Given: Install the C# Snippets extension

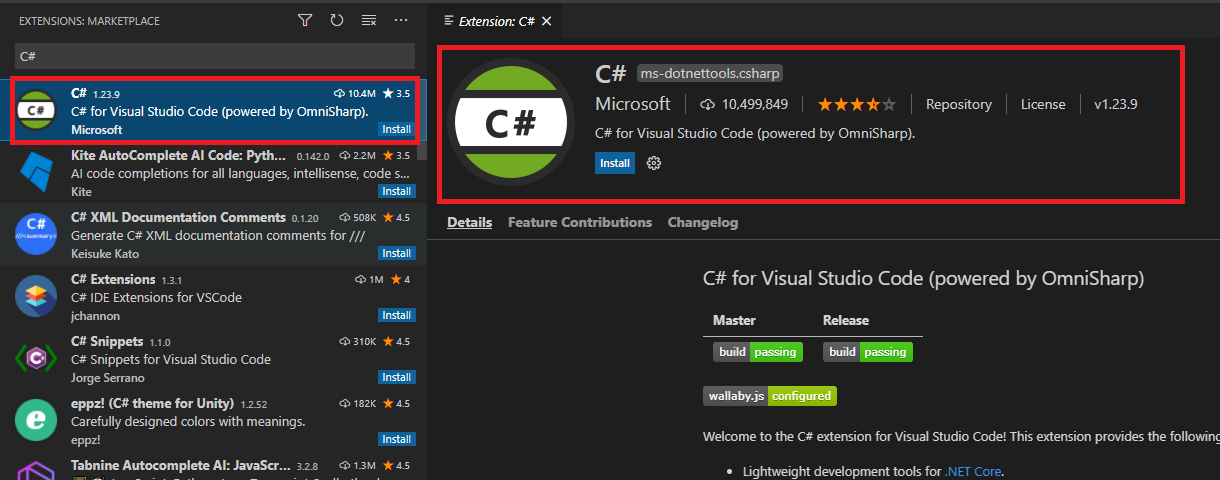Looking at the screenshot, I should tap(396, 377).
